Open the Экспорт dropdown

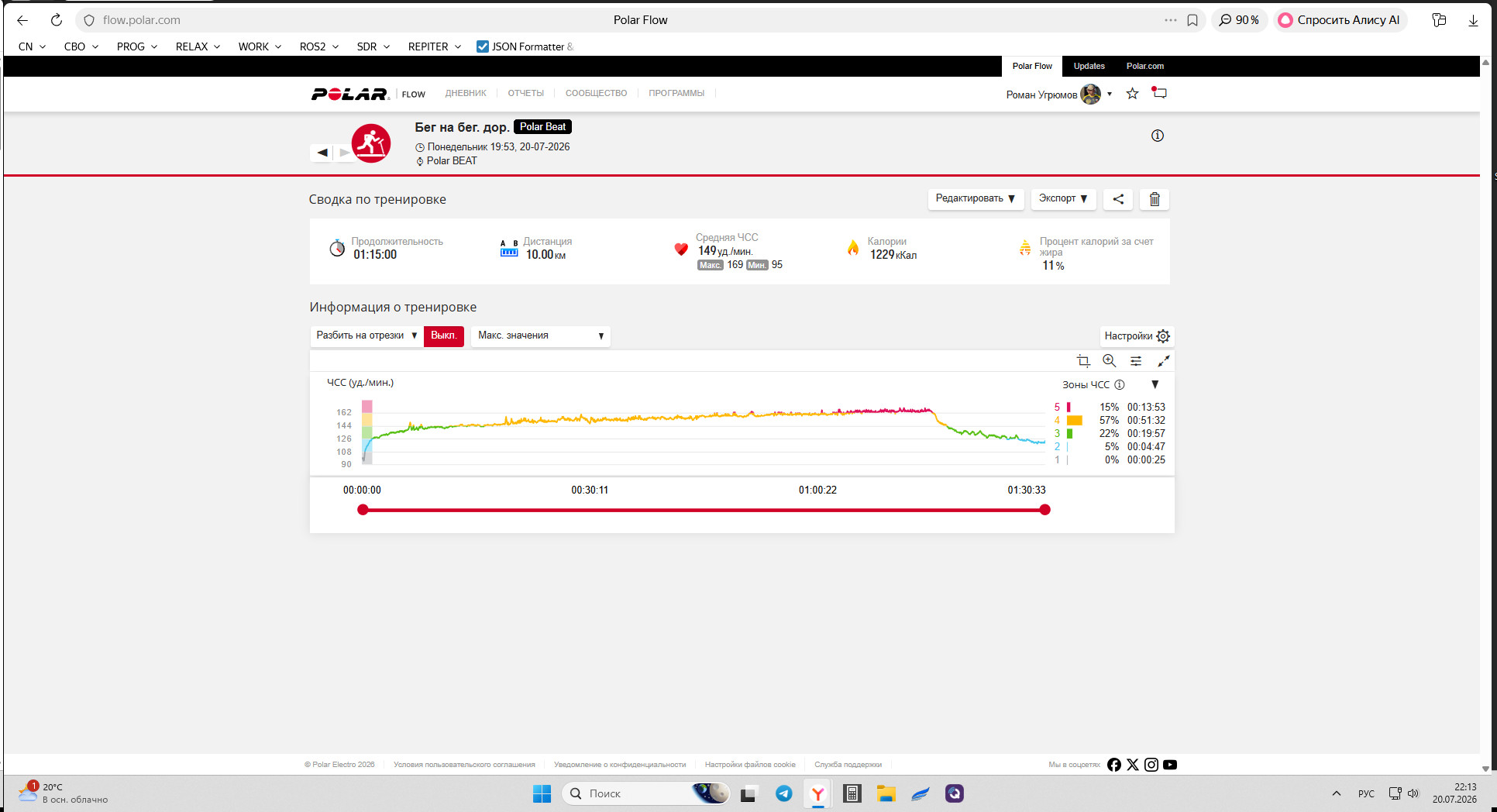coord(1063,199)
